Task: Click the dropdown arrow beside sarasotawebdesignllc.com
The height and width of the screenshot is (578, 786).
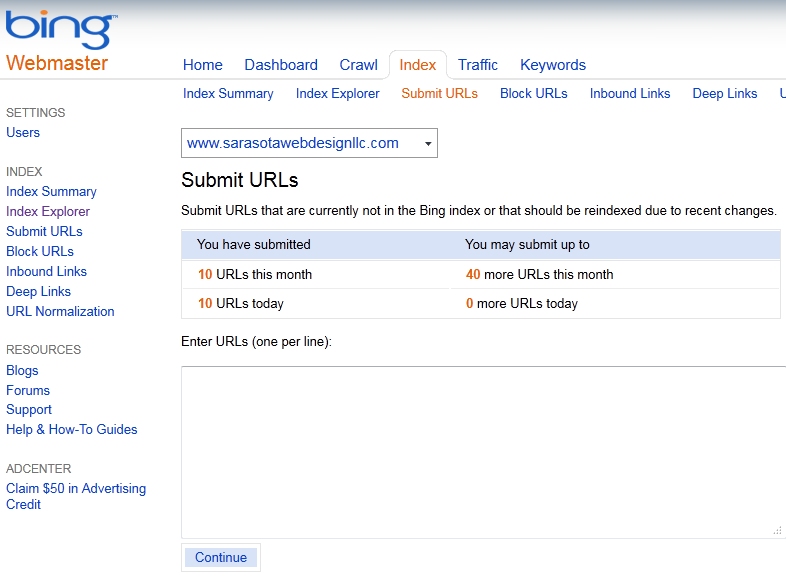Action: (428, 144)
